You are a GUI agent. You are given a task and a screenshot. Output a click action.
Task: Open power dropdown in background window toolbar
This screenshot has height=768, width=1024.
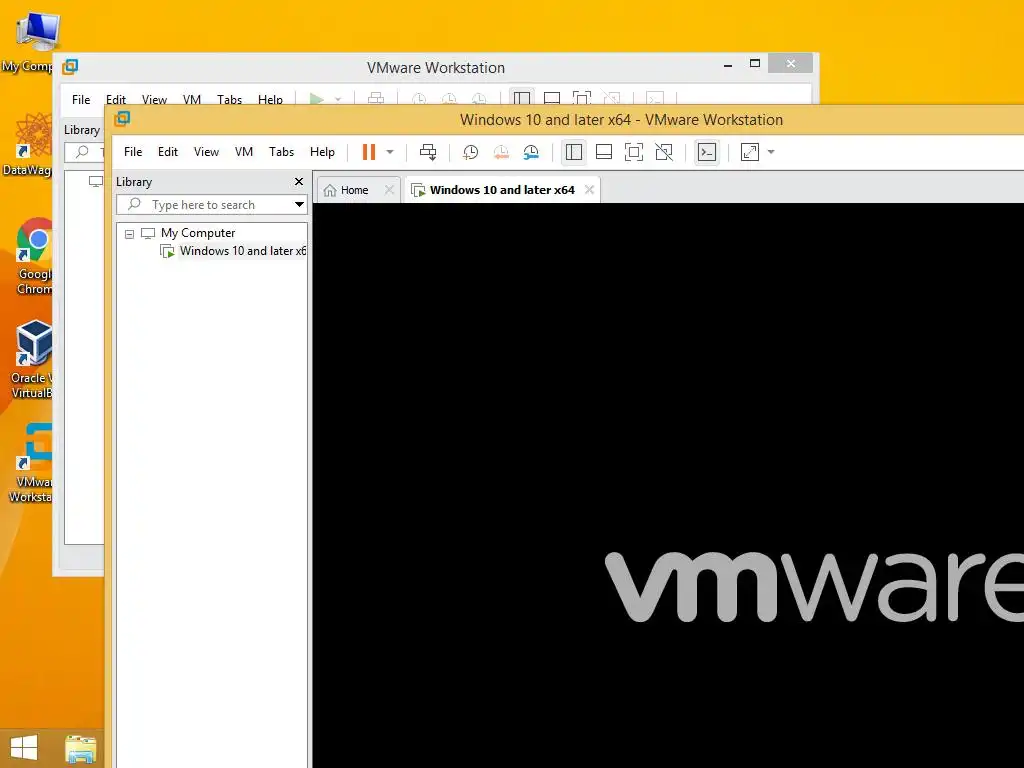click(x=338, y=99)
